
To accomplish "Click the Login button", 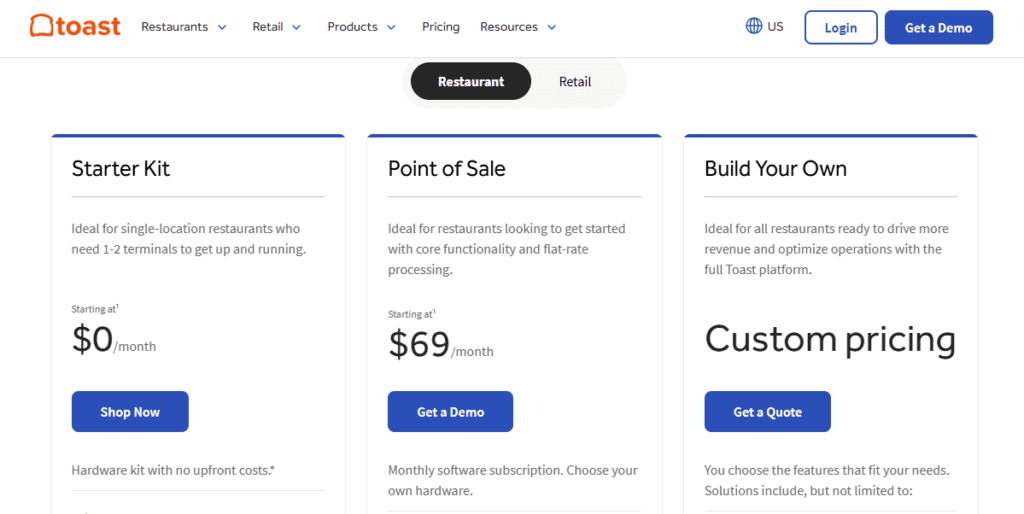I will coord(840,28).
